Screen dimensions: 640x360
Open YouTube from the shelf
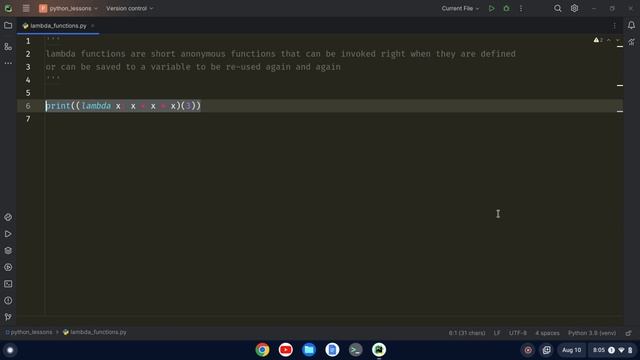tap(286, 350)
